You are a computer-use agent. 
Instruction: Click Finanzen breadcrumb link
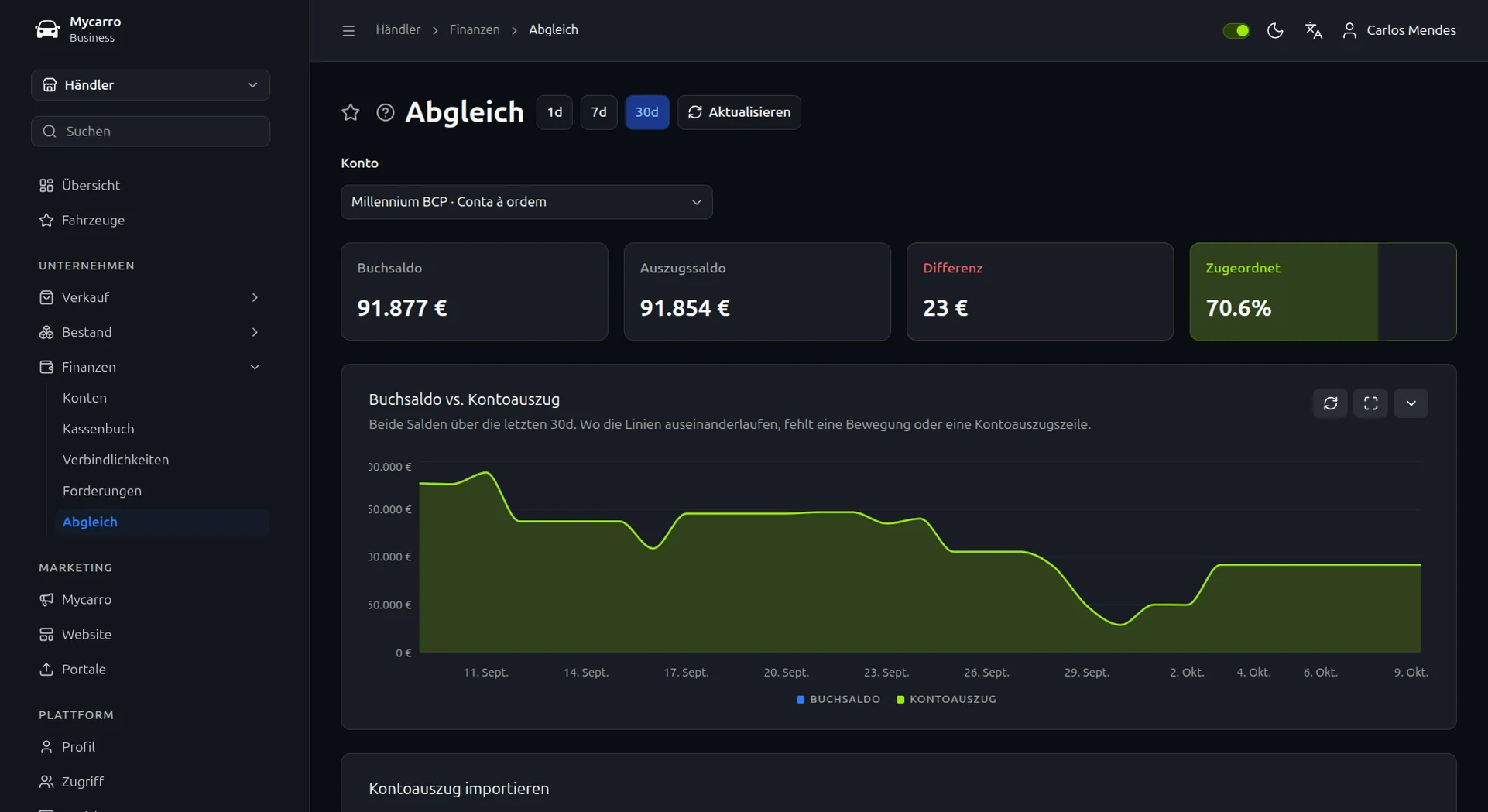[475, 30]
